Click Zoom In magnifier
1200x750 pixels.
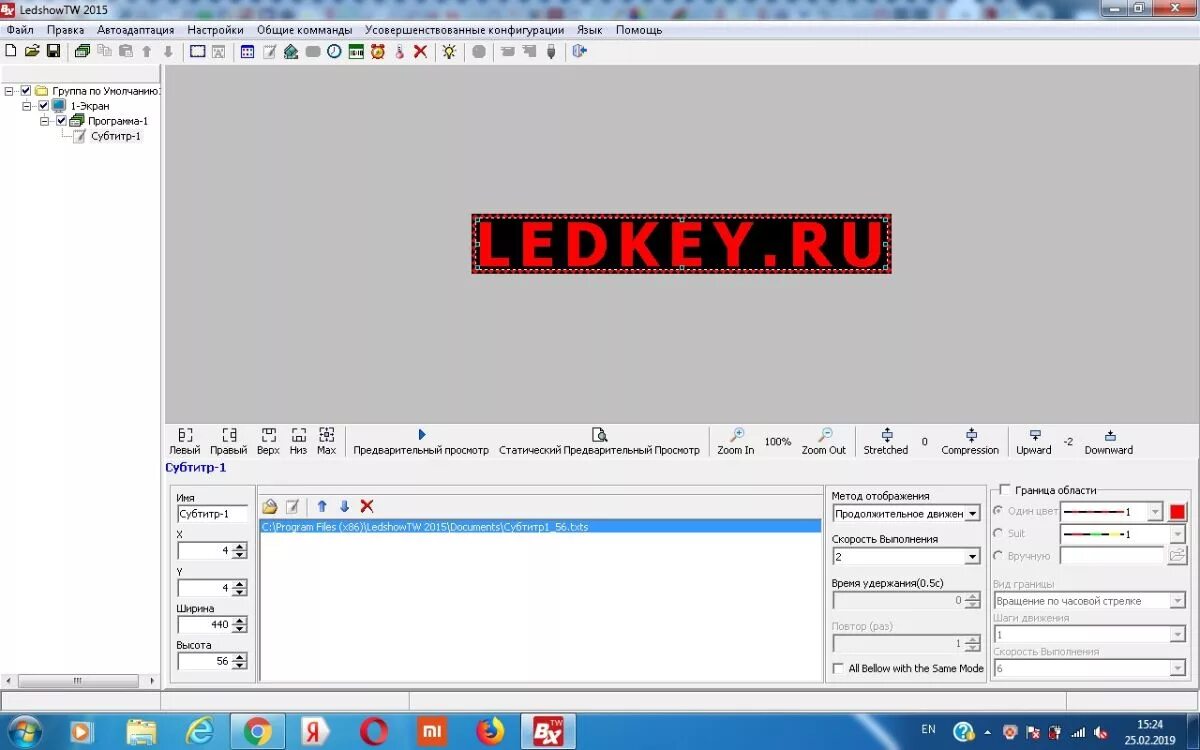click(x=736, y=441)
